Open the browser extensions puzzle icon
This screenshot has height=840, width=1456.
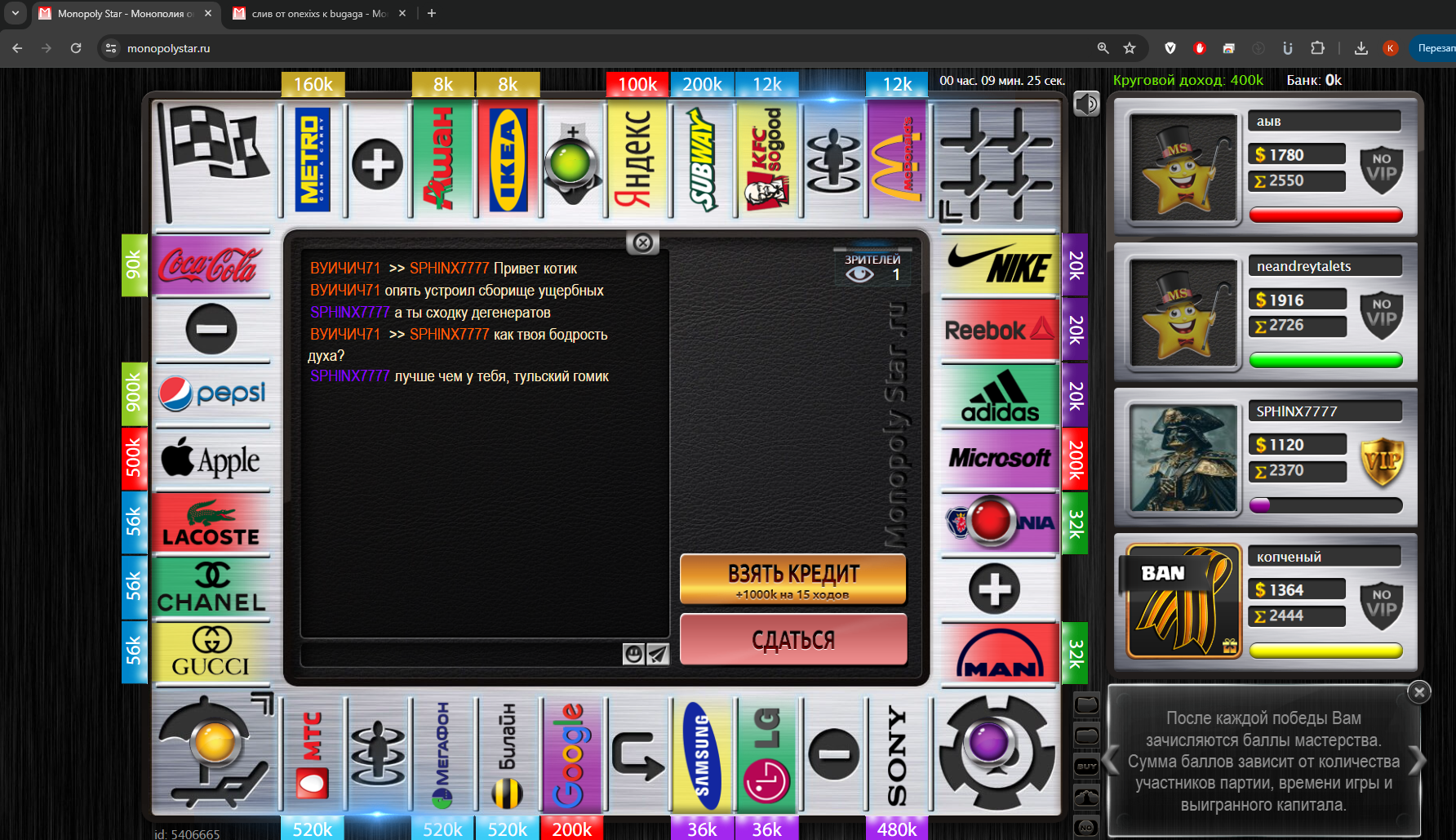(x=1317, y=48)
